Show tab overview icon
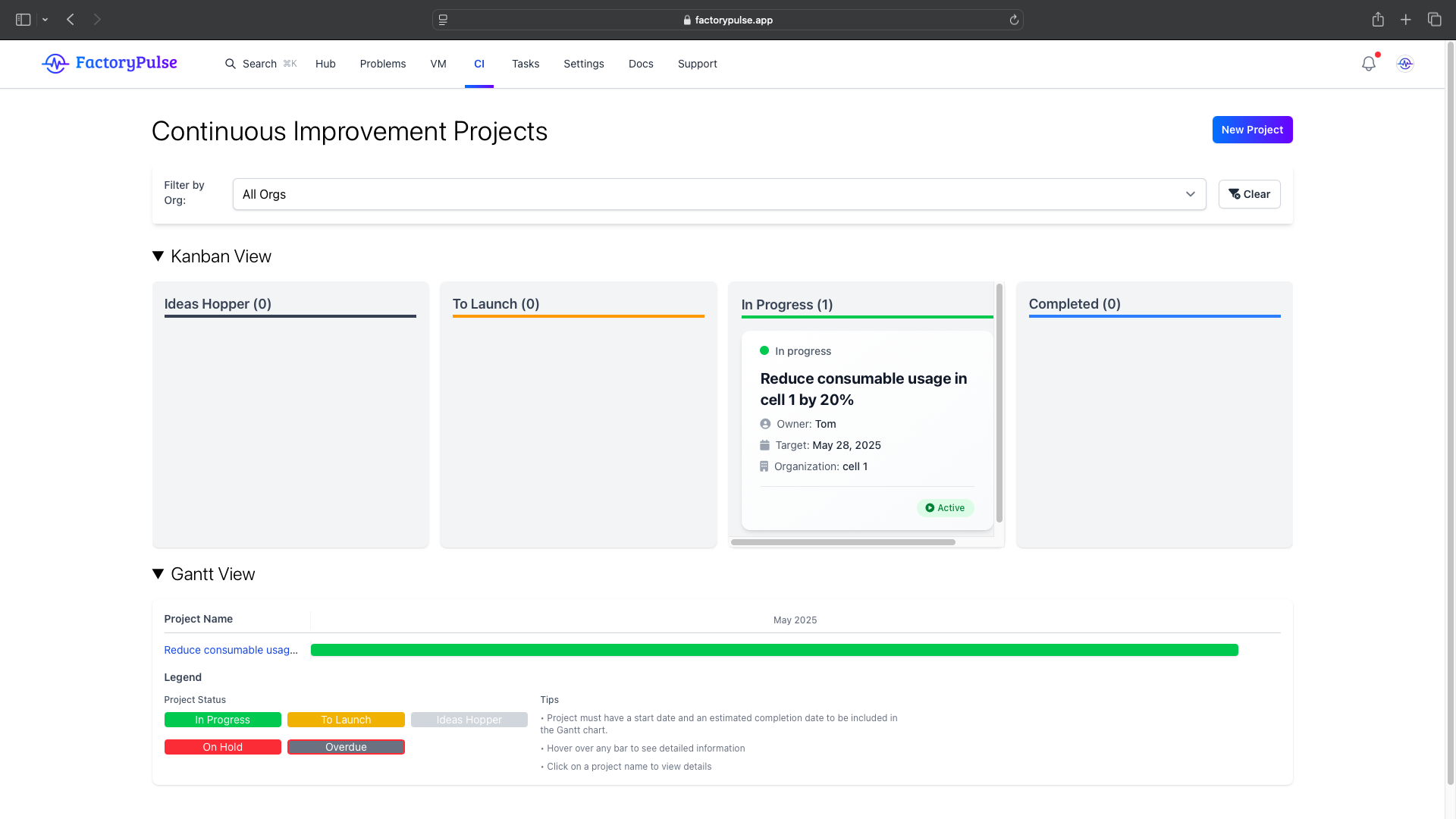1456x819 pixels. (1434, 20)
